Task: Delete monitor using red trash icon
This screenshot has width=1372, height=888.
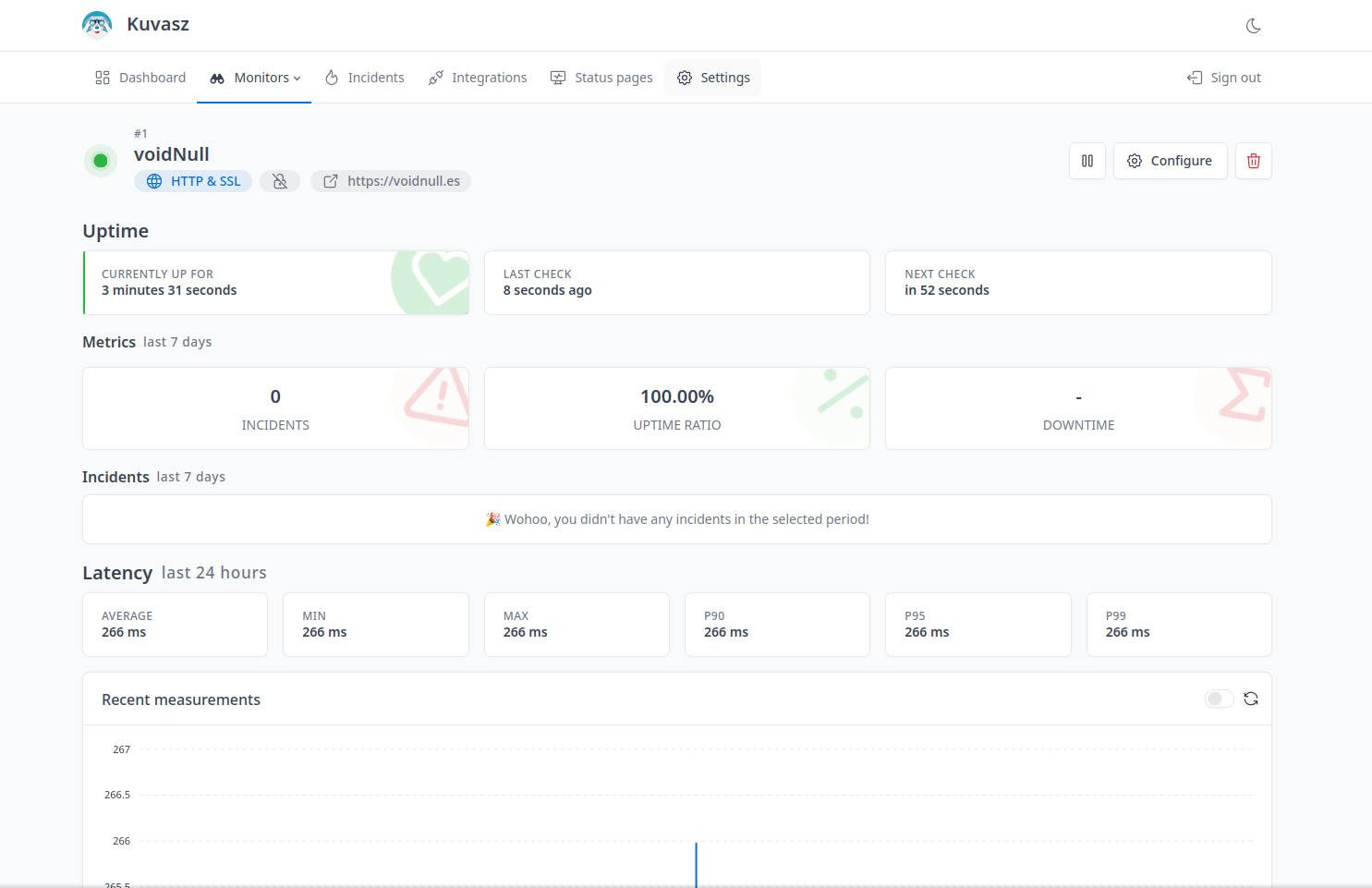Action: (1253, 161)
